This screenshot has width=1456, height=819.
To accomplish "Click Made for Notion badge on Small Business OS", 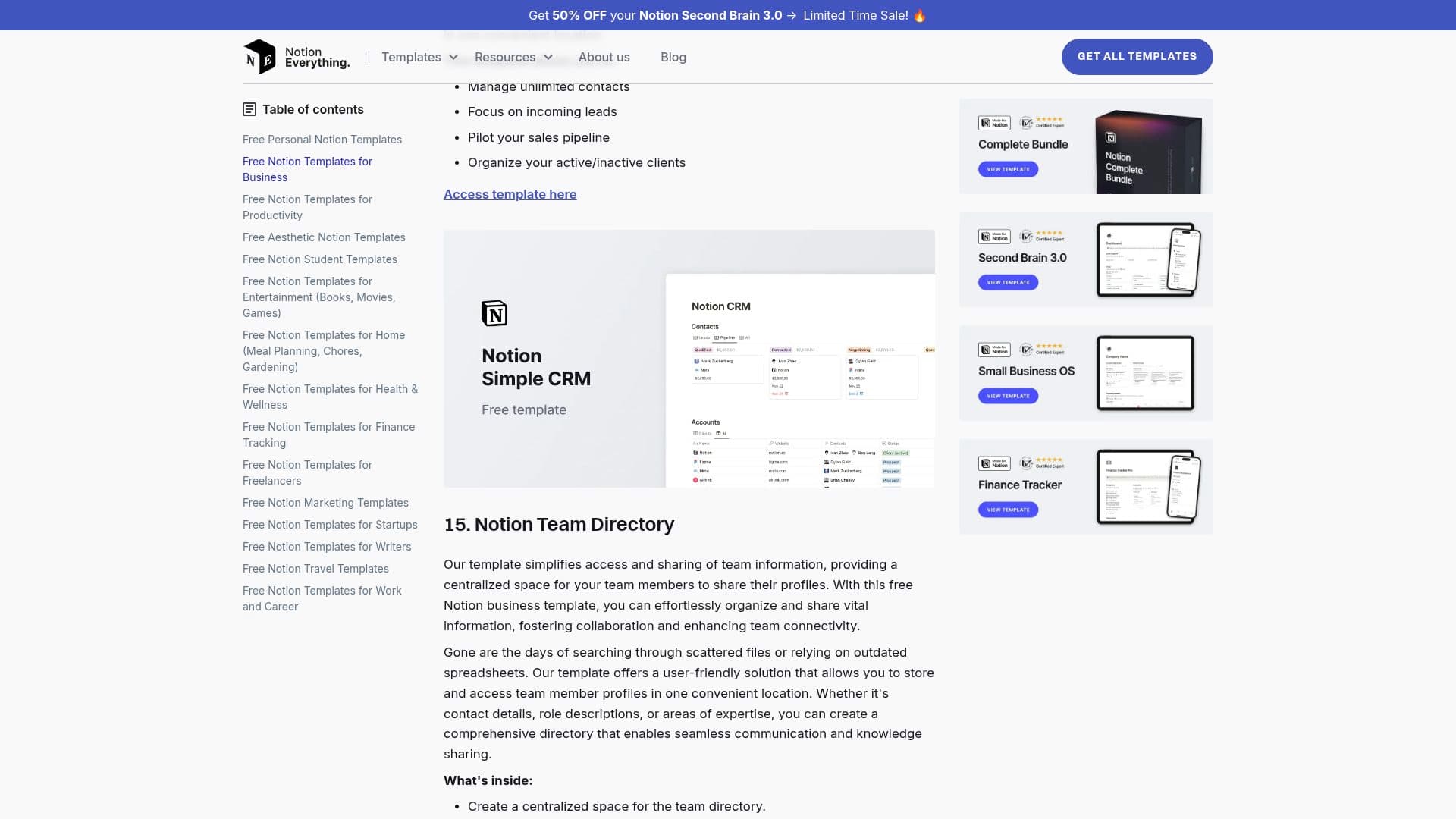I will pyautogui.click(x=994, y=350).
